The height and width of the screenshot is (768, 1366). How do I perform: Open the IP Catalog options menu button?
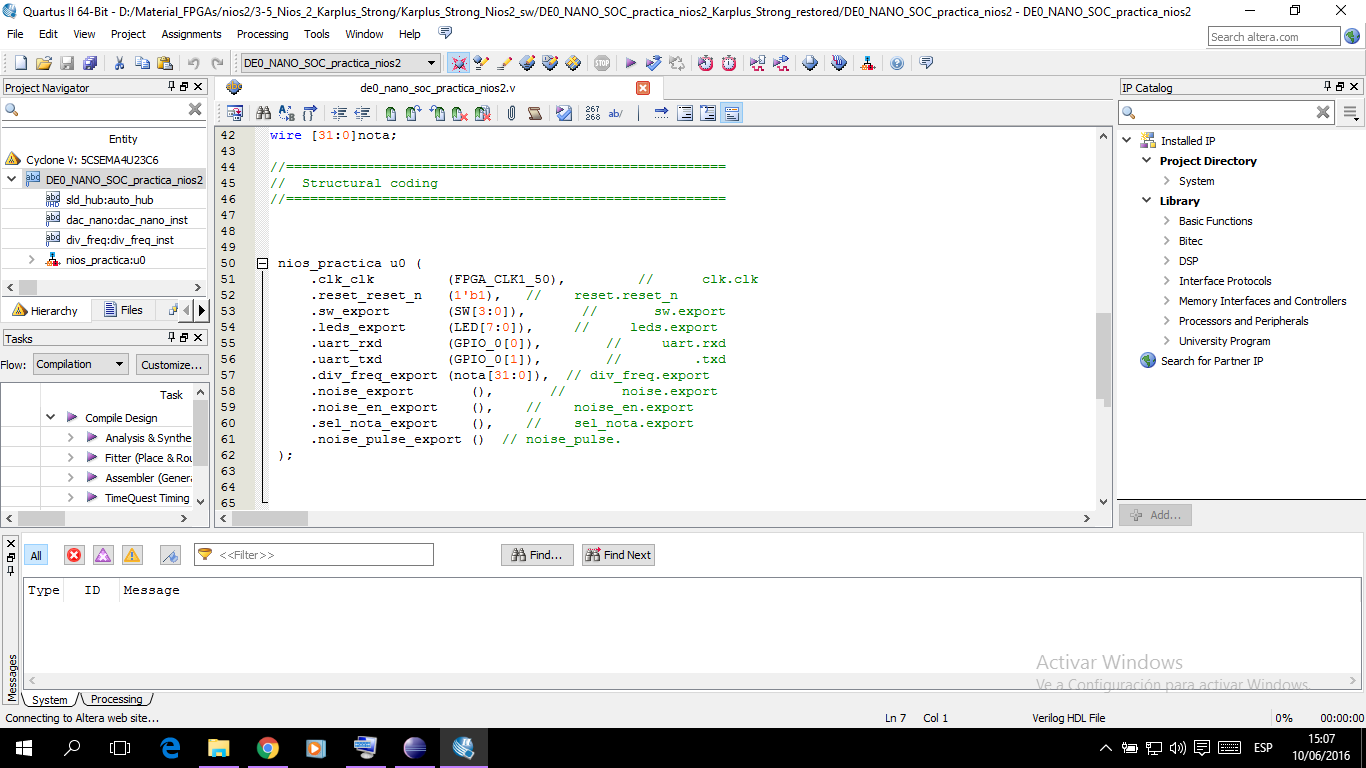tap(1352, 112)
